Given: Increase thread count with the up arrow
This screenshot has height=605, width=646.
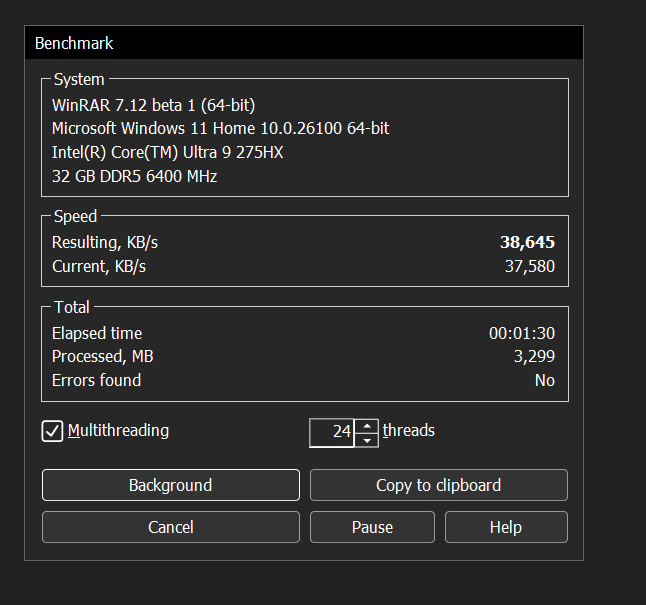Looking at the screenshot, I should click(366, 426).
